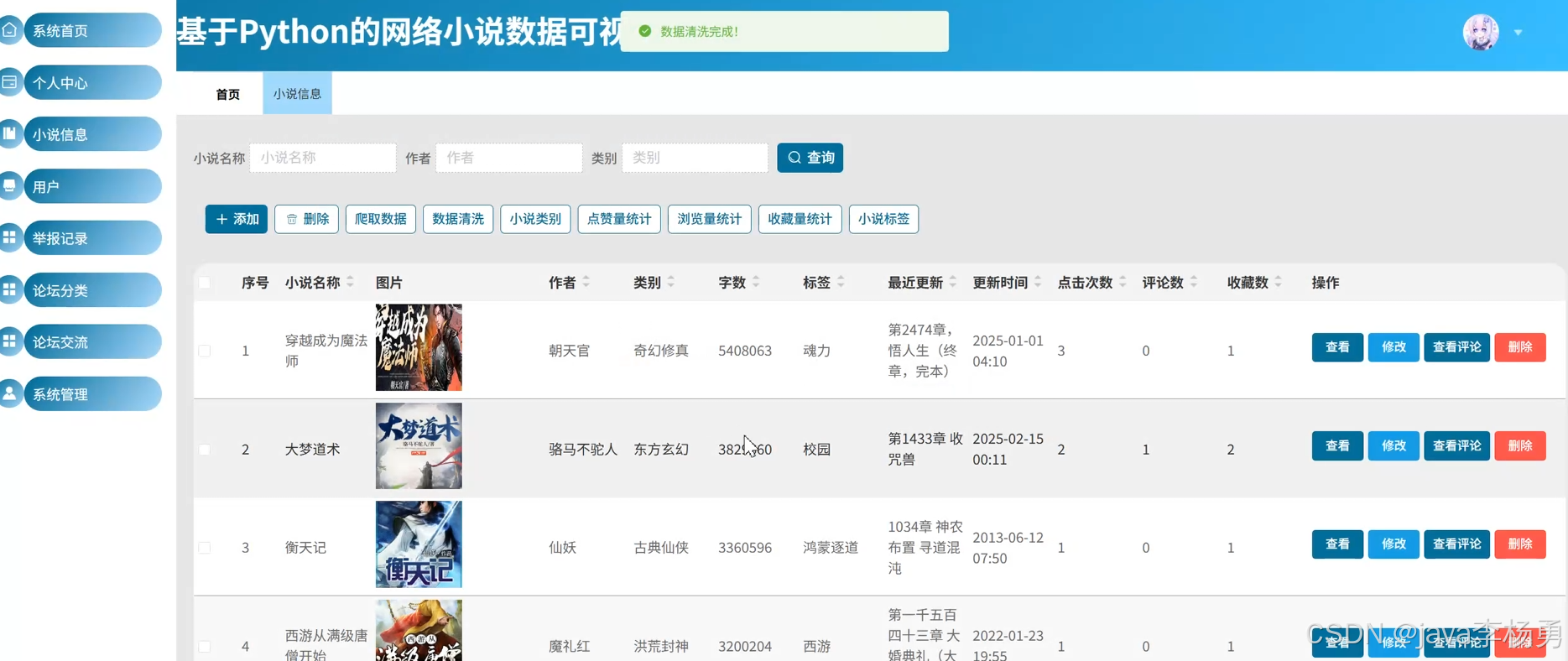
Task: Switch to the 首页 tab
Action: click(227, 94)
